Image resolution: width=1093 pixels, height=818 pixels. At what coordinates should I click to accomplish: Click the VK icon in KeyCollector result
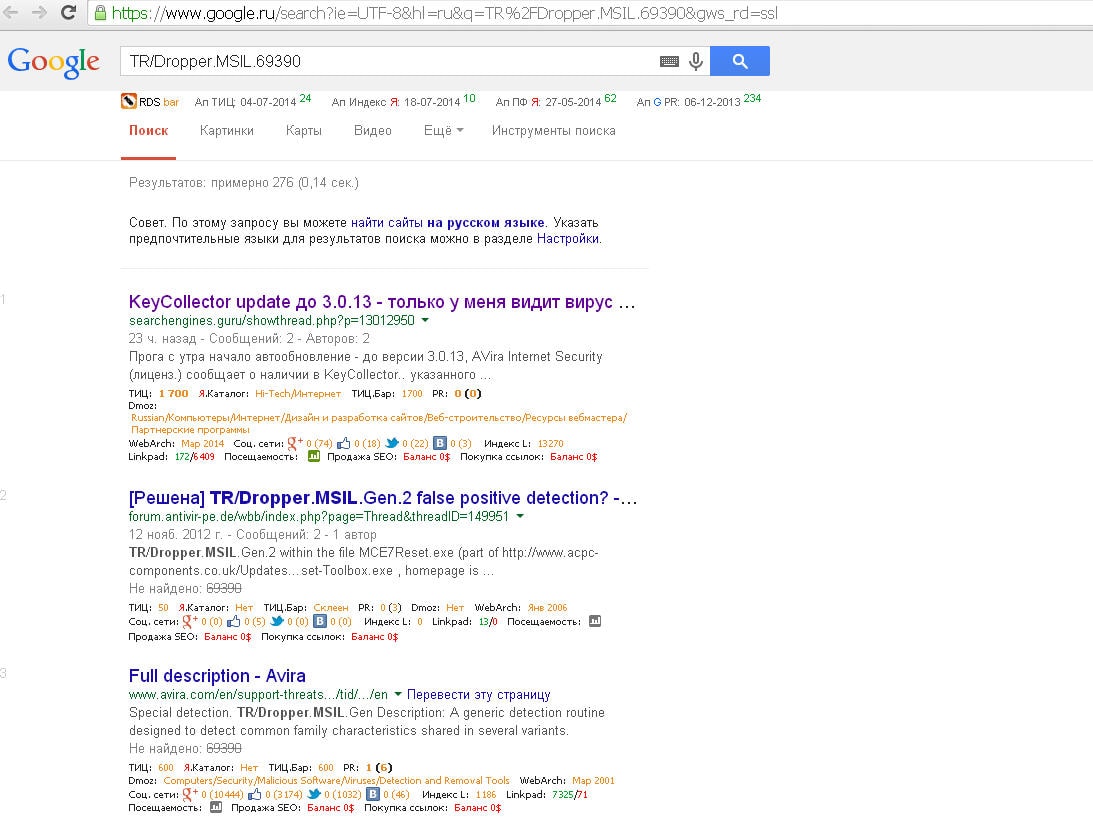click(440, 443)
